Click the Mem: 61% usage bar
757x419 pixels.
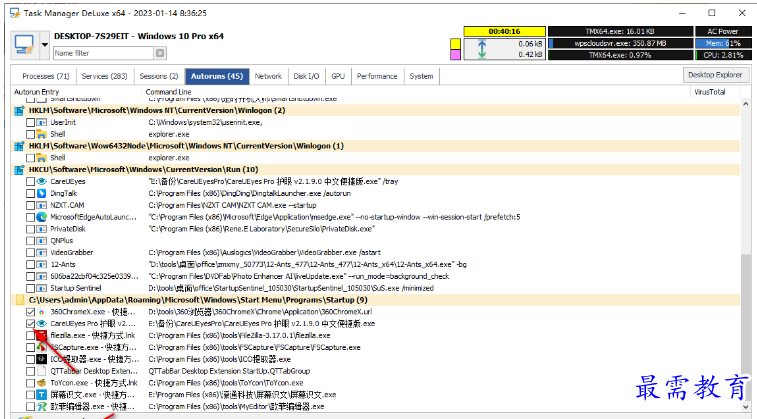pos(722,43)
